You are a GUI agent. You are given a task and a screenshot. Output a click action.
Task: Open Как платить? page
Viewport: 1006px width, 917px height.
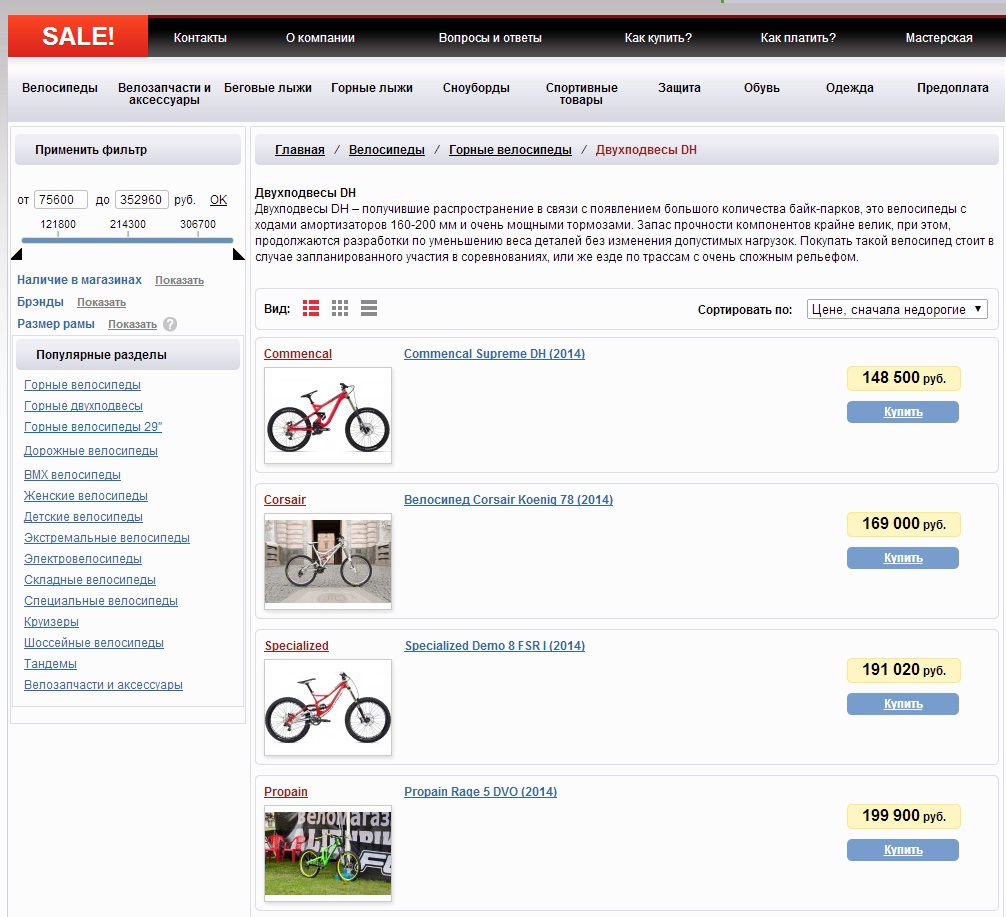coord(798,38)
